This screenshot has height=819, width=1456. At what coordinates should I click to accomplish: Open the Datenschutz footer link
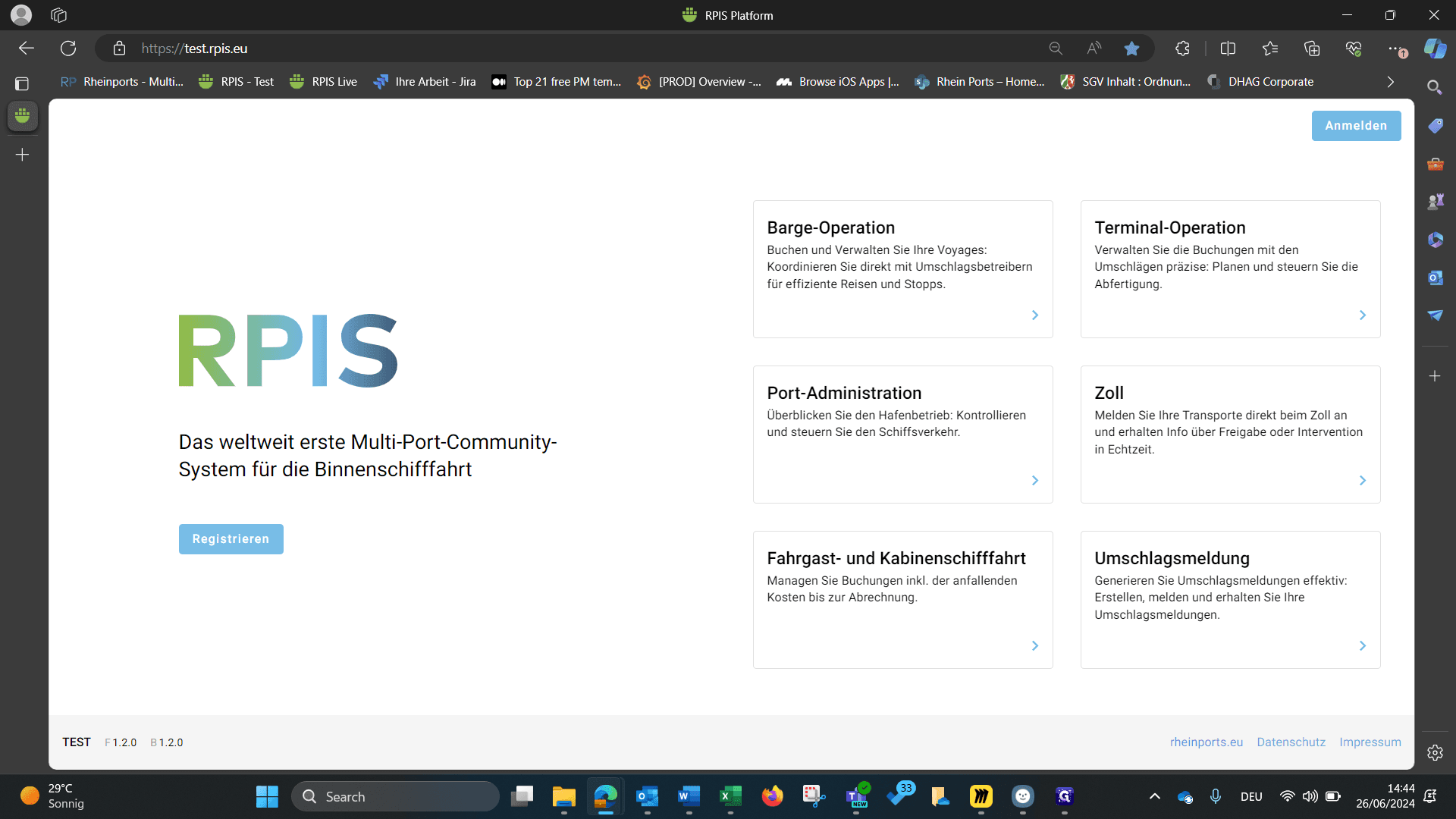(x=1291, y=742)
